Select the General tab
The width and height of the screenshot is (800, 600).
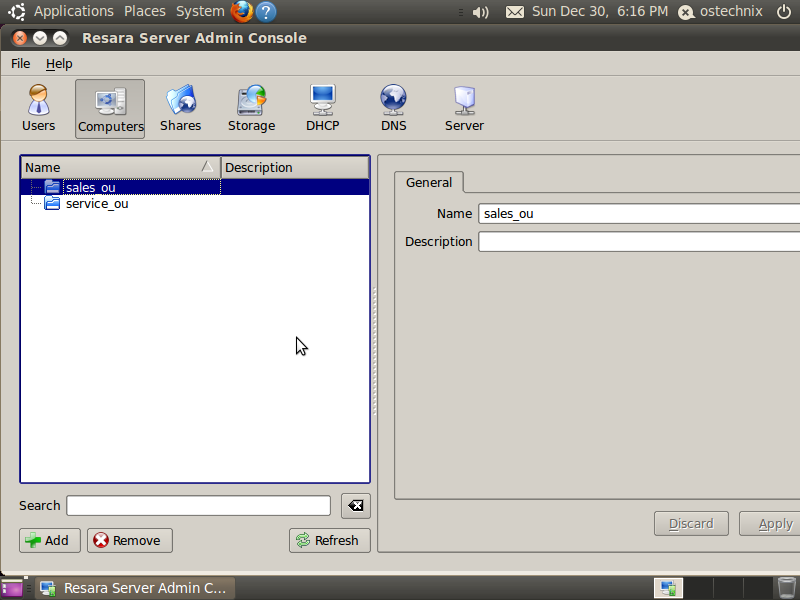(429, 183)
